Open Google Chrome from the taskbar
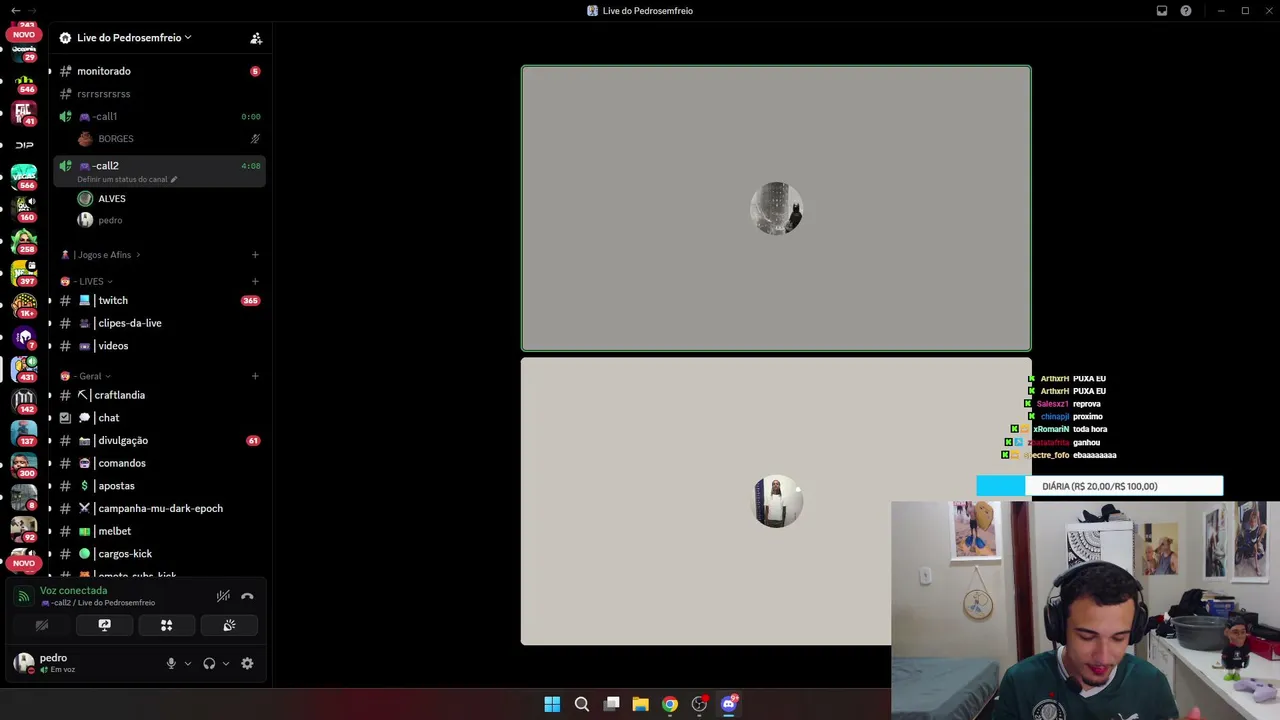The height and width of the screenshot is (720, 1280). pyautogui.click(x=670, y=704)
